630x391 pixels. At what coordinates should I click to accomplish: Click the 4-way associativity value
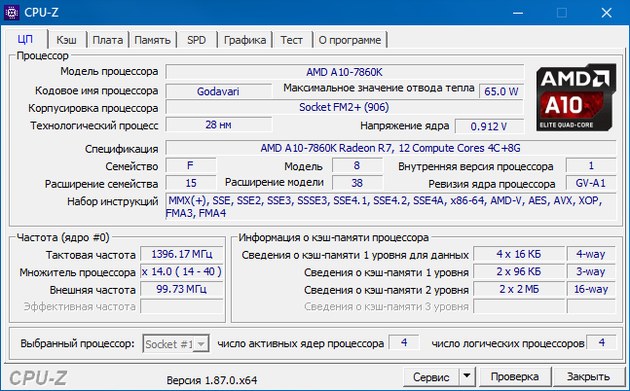591,254
